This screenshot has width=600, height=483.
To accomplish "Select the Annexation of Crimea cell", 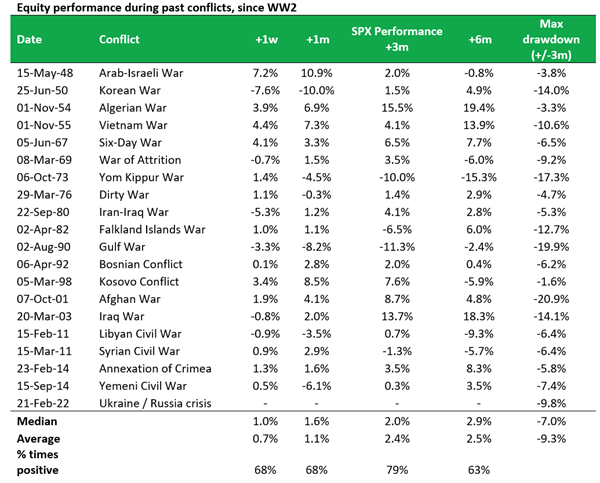I will click(x=155, y=369).
